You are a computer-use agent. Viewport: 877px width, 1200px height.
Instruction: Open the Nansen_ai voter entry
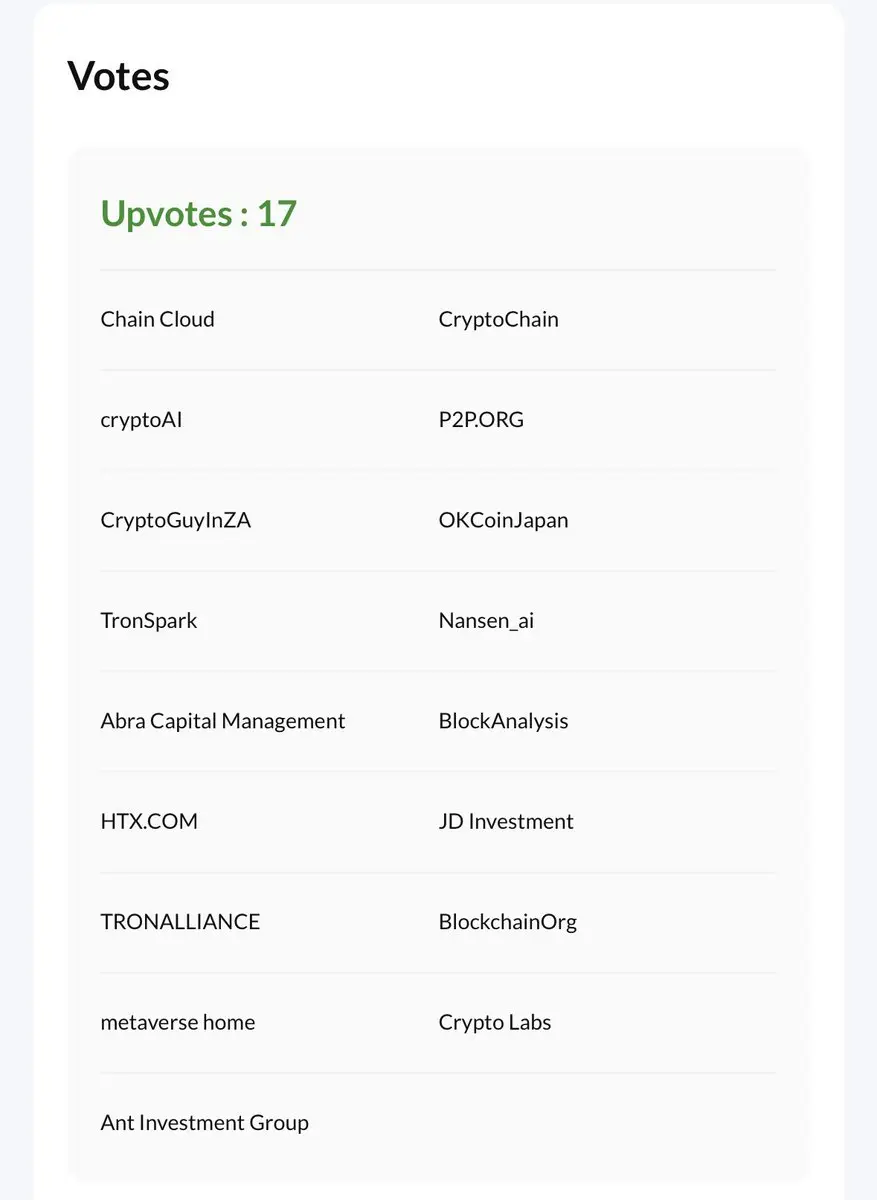click(486, 621)
